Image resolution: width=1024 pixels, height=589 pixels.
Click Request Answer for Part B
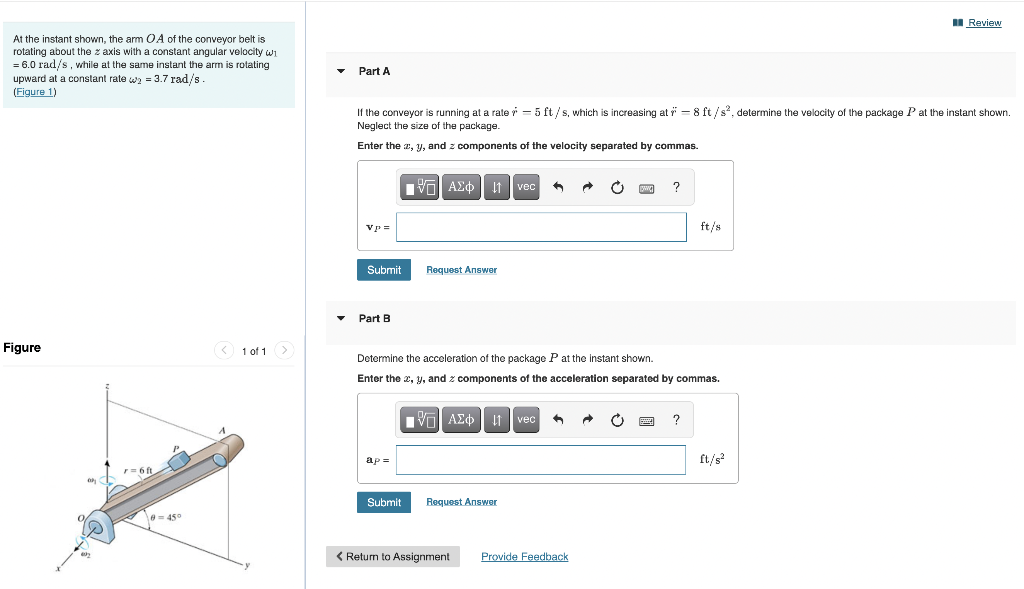[x=461, y=501]
